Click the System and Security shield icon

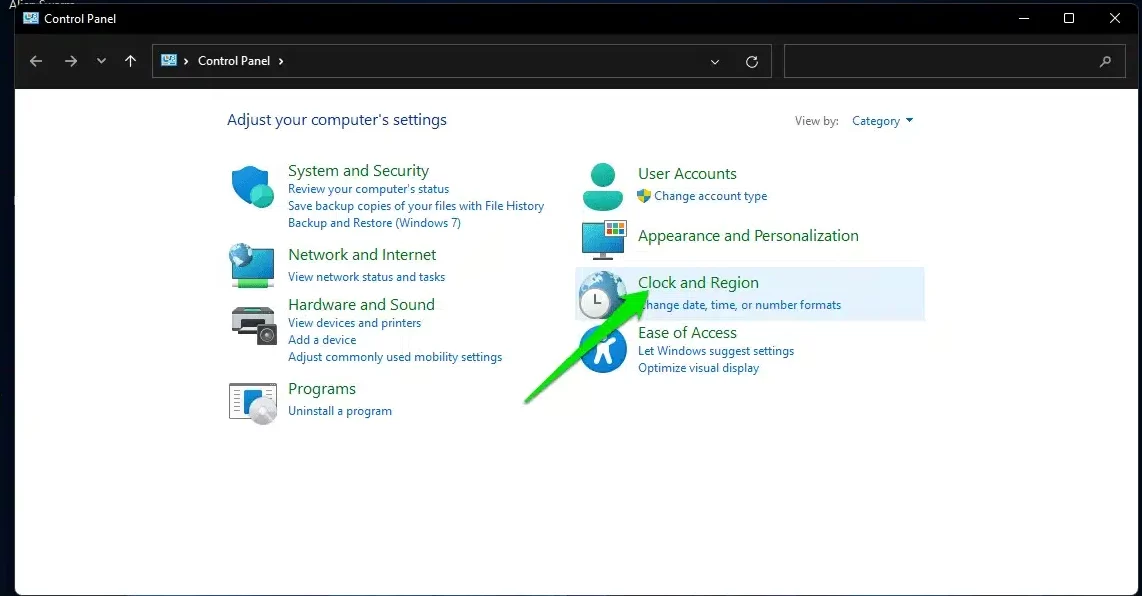pyautogui.click(x=253, y=188)
